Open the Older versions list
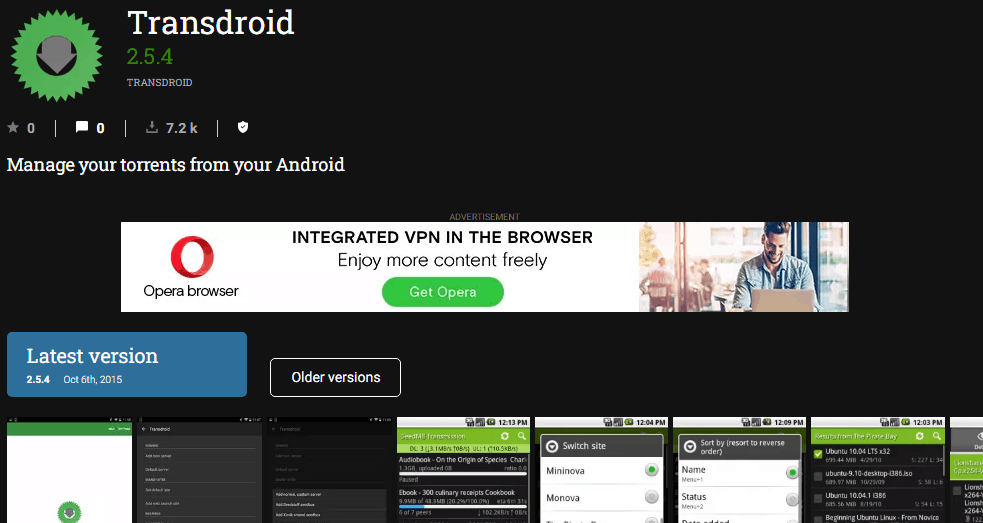The image size is (983, 523). [x=335, y=378]
